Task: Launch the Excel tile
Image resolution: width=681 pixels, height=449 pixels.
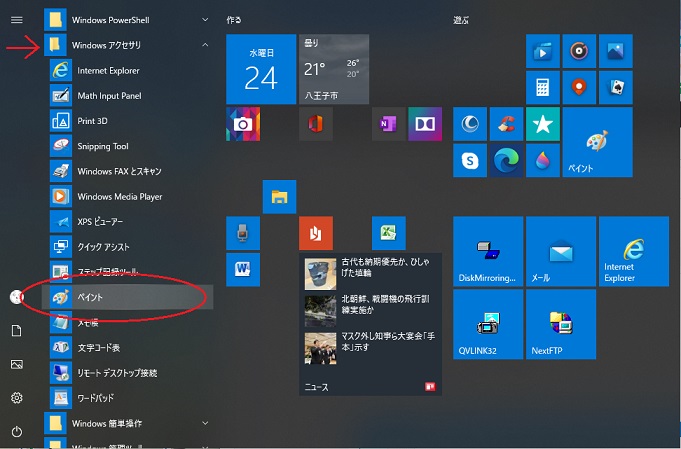Action: 389,233
